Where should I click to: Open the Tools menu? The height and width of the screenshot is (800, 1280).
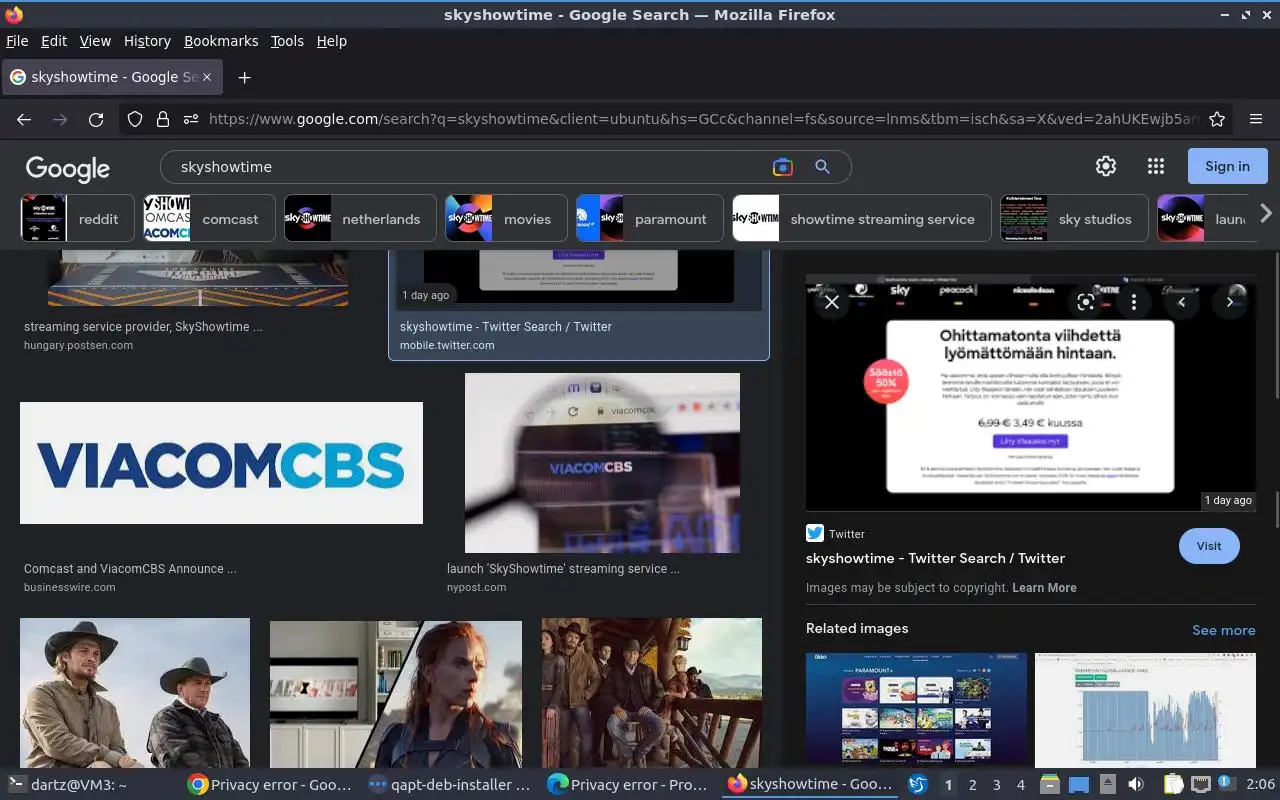287,41
